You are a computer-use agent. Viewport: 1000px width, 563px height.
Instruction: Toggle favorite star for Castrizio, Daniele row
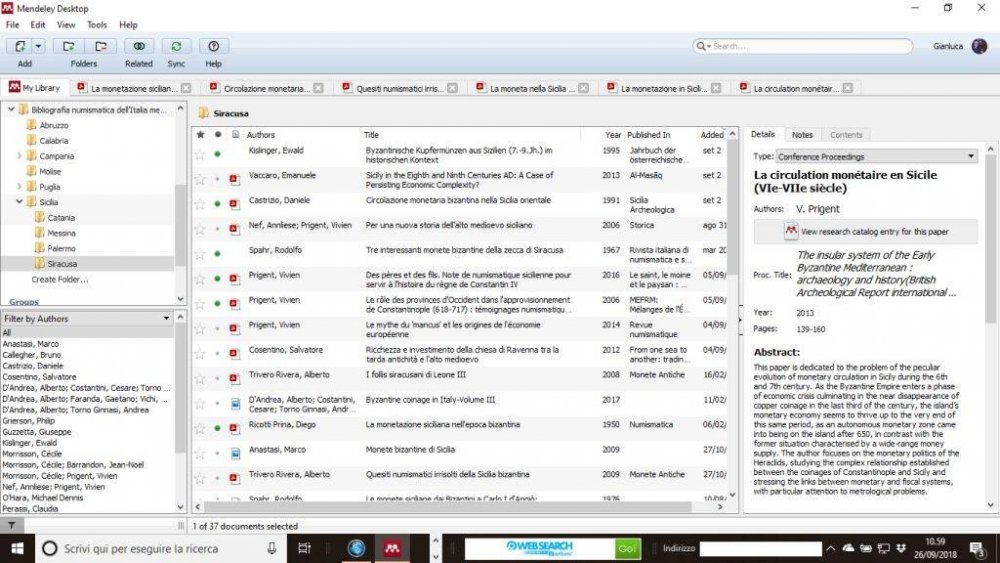point(200,204)
